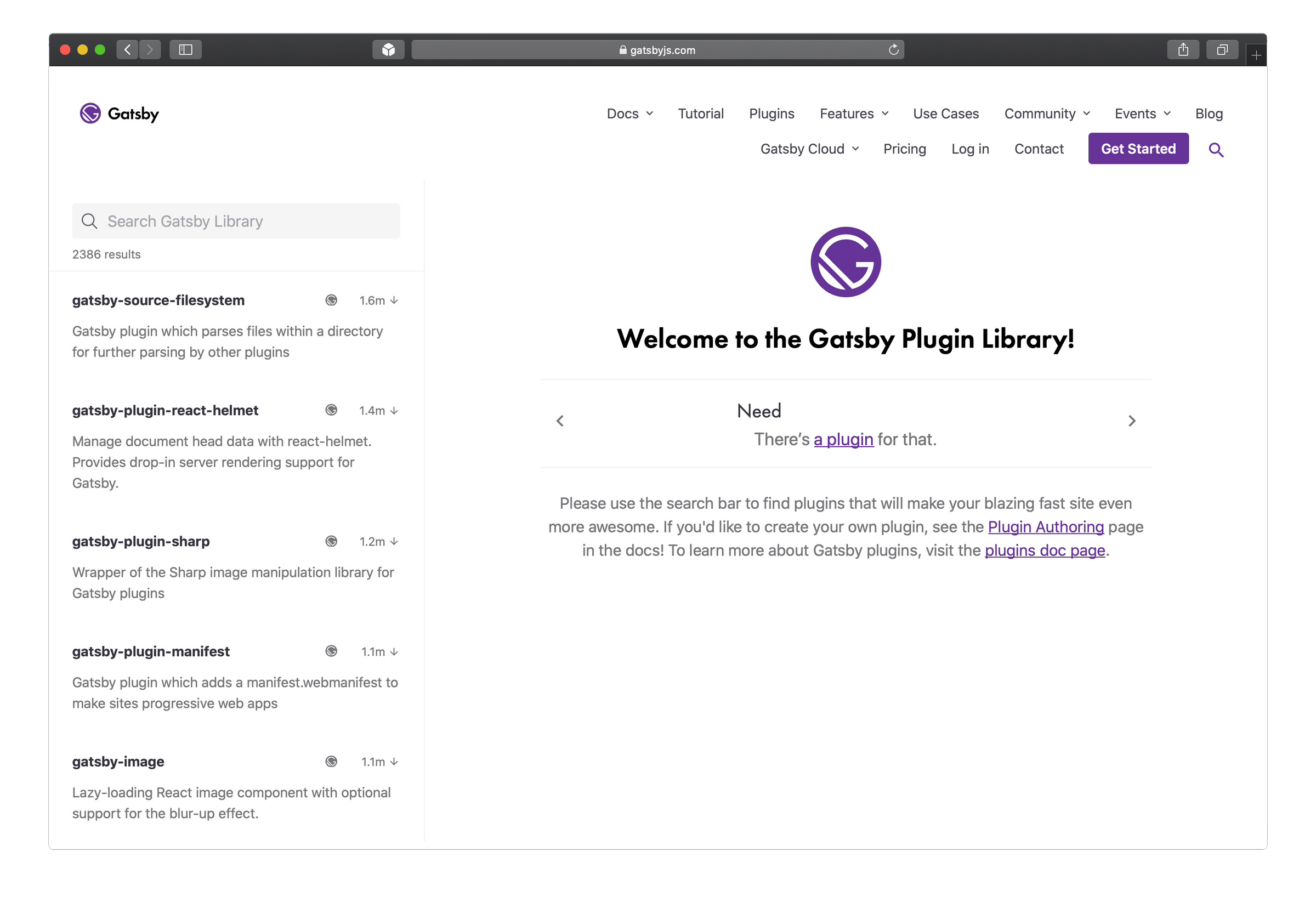This screenshot has height=914, width=1316.
Task: Click the 2386 results count text
Action: [x=106, y=254]
